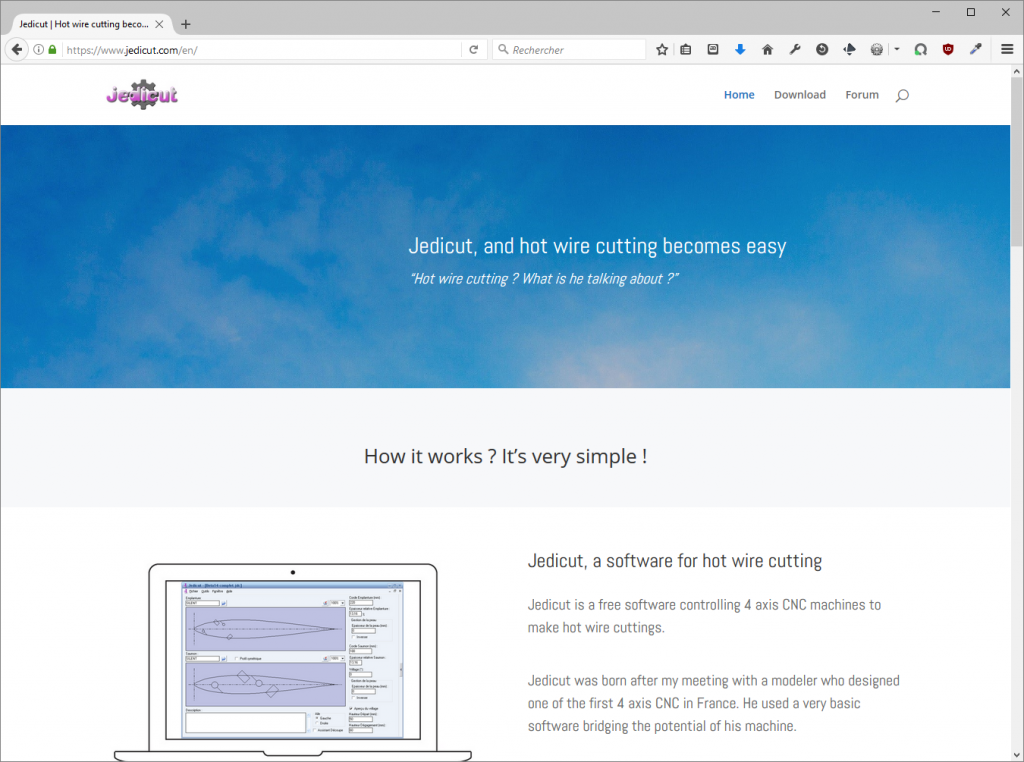Click the scrollbar up arrow
Image resolution: width=1024 pixels, height=762 pixels.
(1017, 71)
